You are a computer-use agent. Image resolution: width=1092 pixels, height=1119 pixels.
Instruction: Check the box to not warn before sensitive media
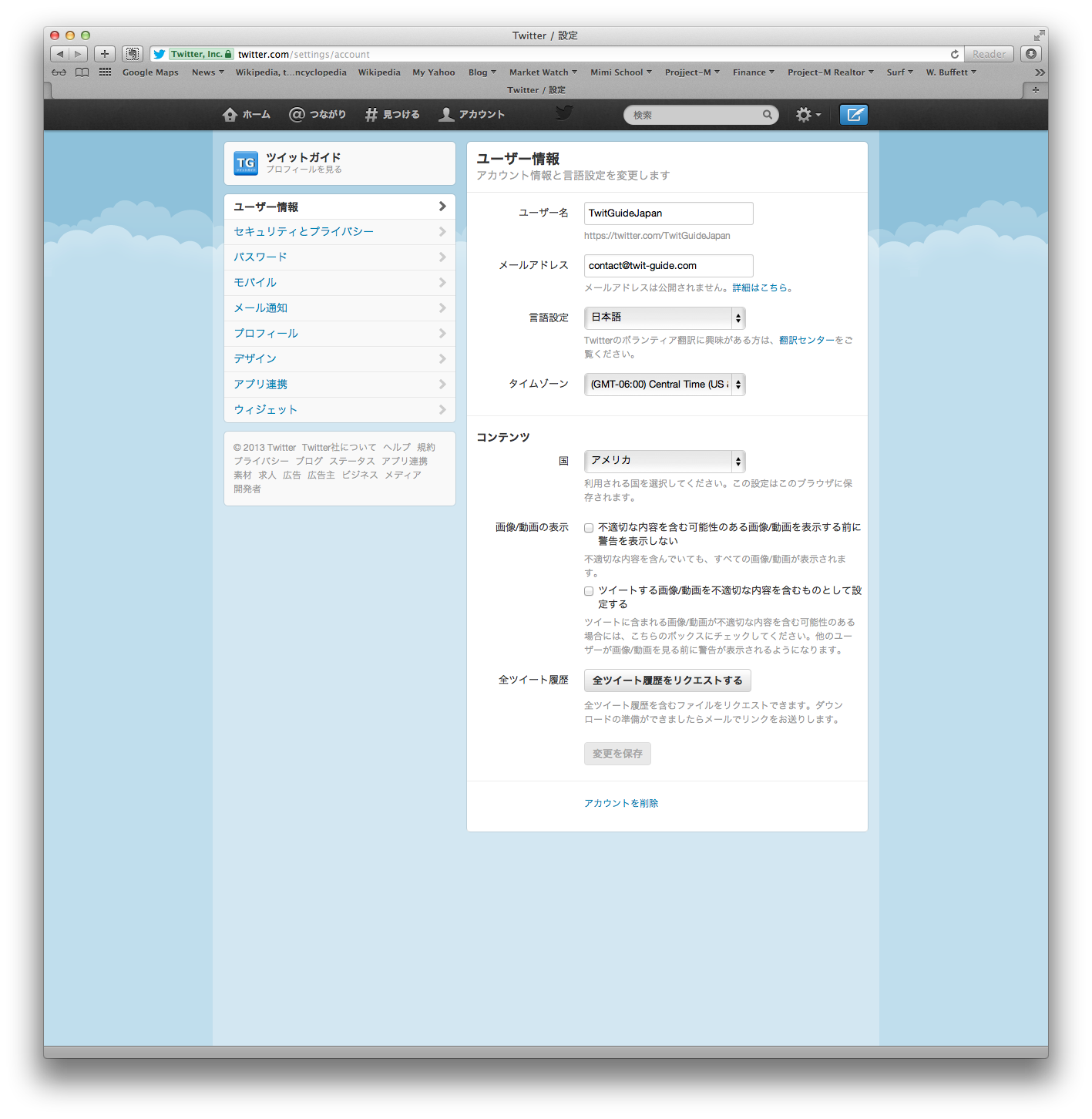(589, 528)
